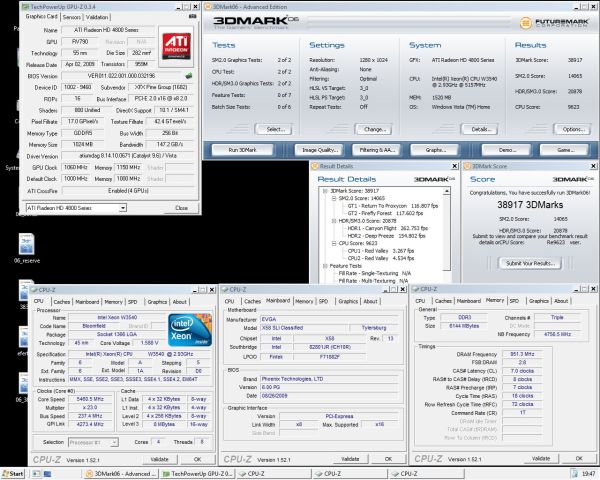Click the Intel Xeon logo in CPU-Z

click(188, 332)
